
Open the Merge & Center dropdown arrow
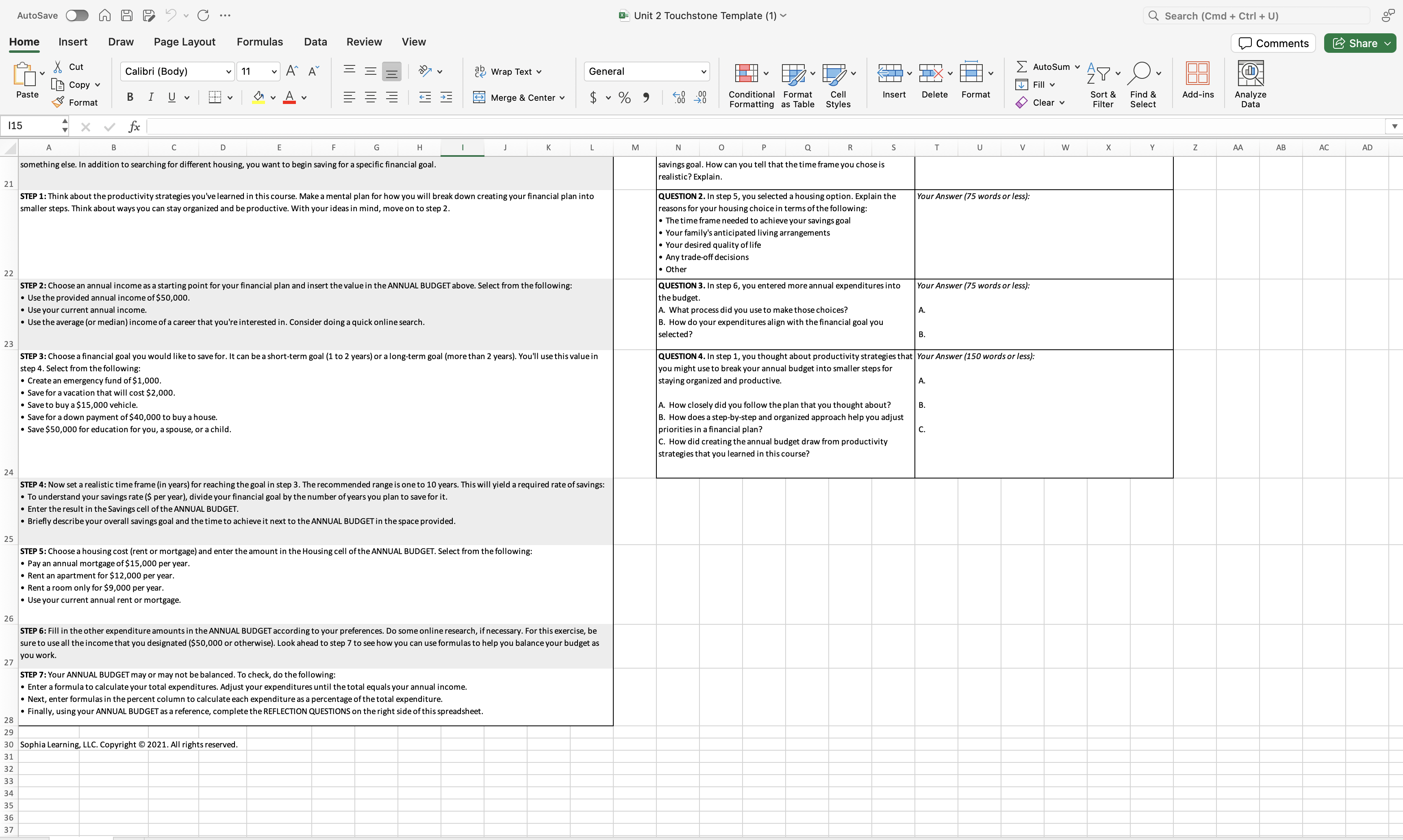(562, 98)
